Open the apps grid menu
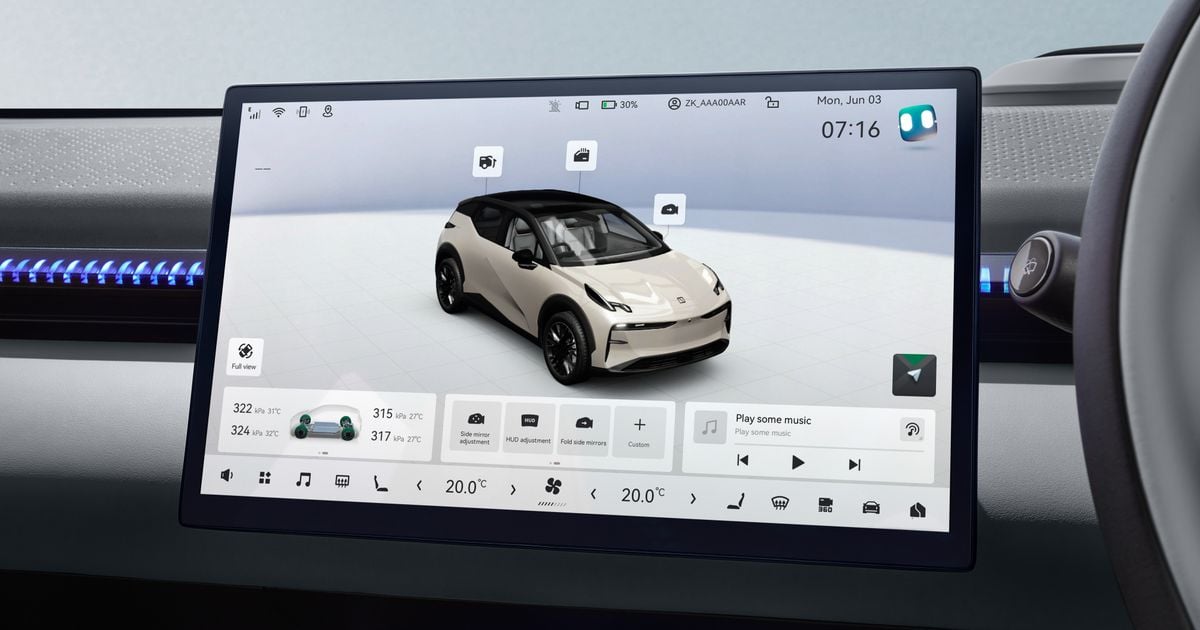Image resolution: width=1200 pixels, height=630 pixels. coord(265,478)
